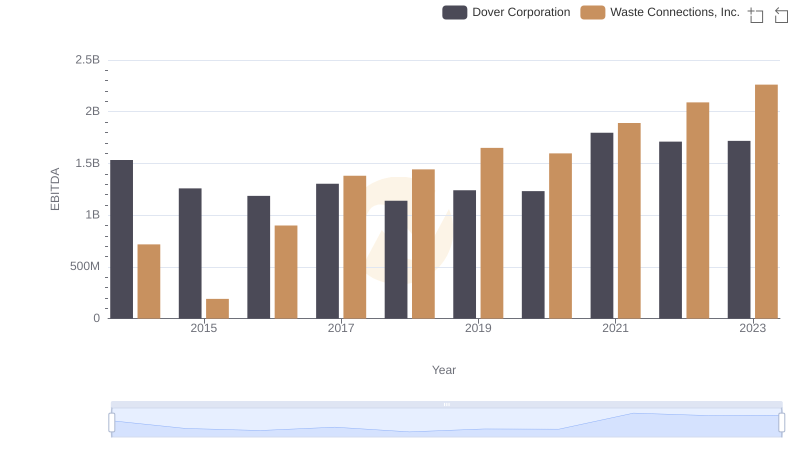Click Dover Corporation bar for 2014
This screenshot has width=800, height=461.
pyautogui.click(x=121, y=239)
